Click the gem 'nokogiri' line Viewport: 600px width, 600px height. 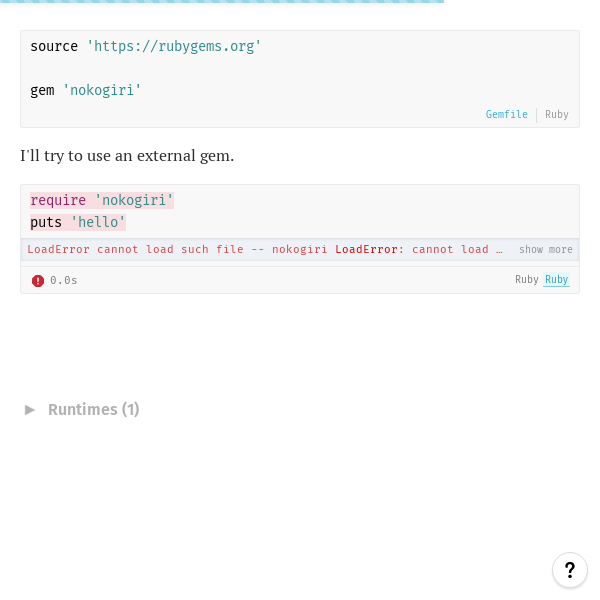coord(86,90)
